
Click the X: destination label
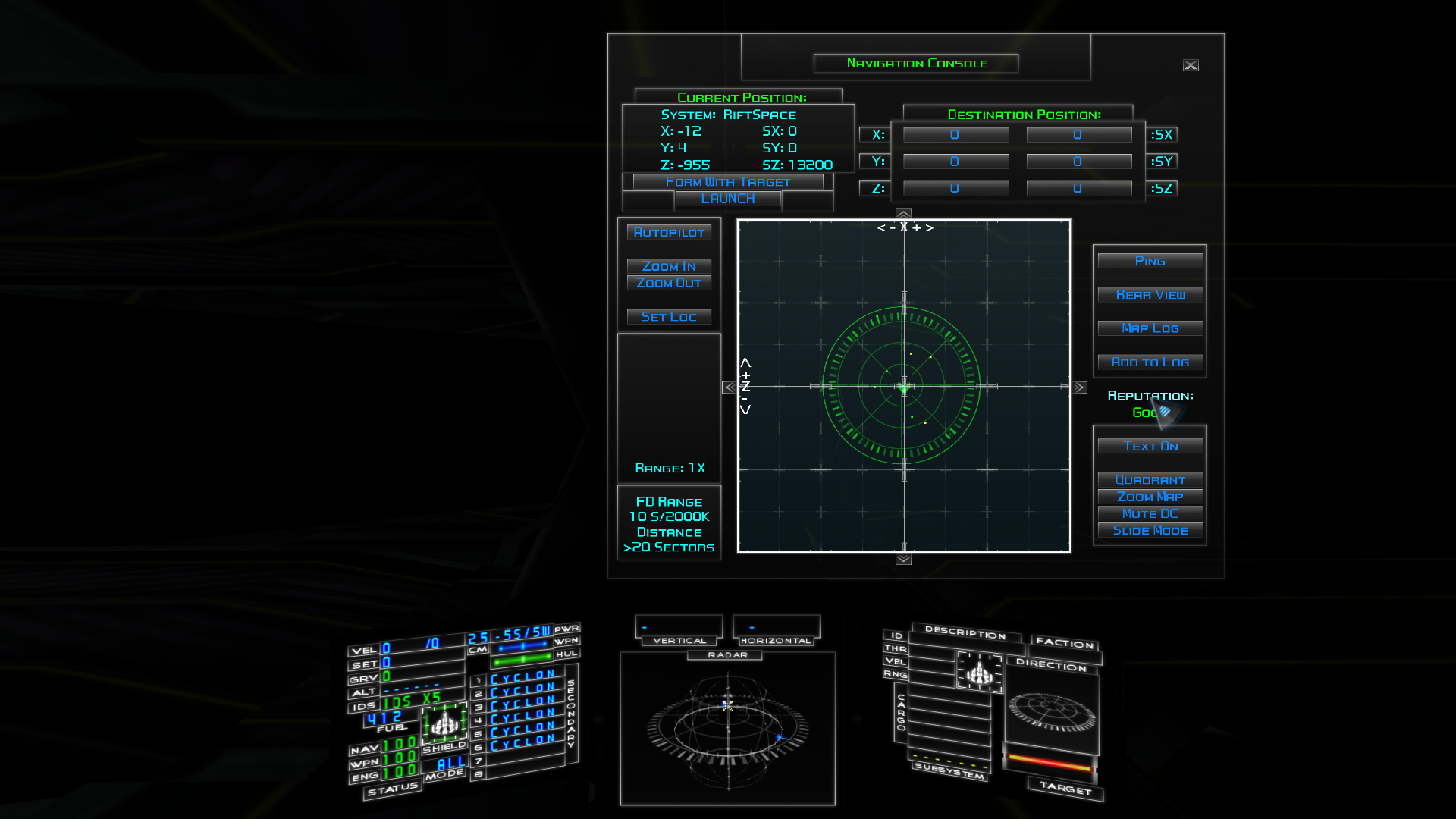coord(877,134)
